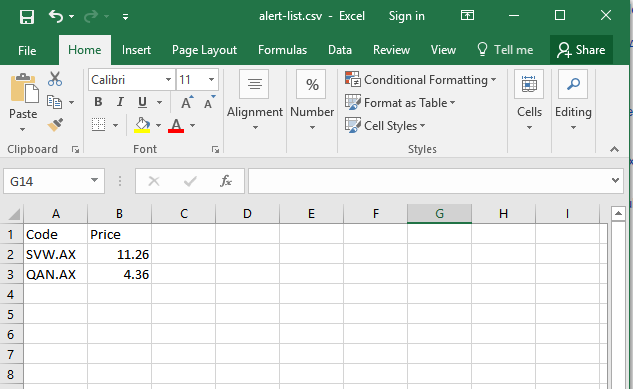Select cell B2 containing 11.26
This screenshot has height=389, width=633.
pos(119,254)
